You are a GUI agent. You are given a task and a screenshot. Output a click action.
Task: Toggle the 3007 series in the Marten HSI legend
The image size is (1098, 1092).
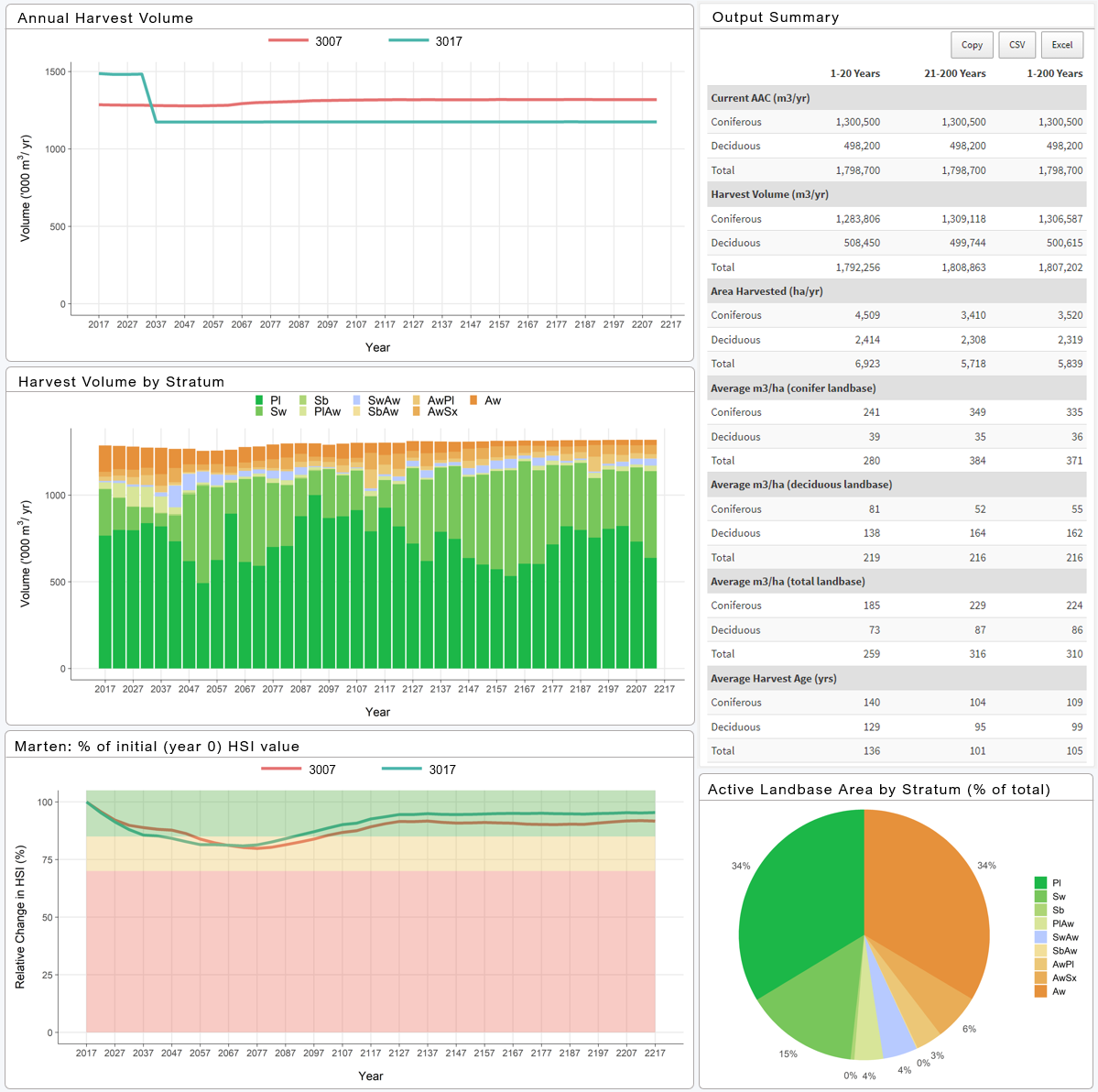[x=299, y=770]
